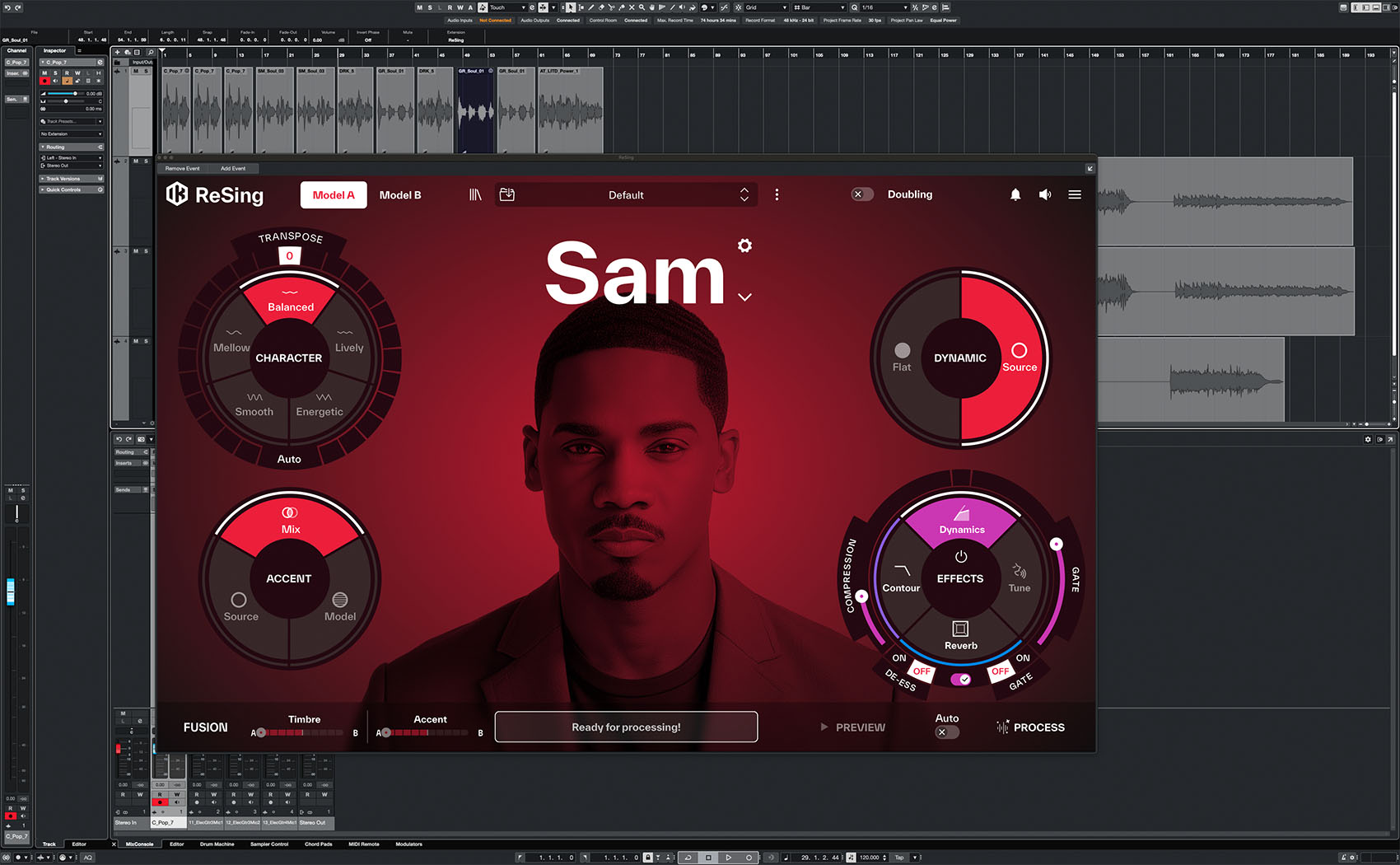The height and width of the screenshot is (865, 1400).
Task: Switch to Model A tab
Action: click(334, 195)
